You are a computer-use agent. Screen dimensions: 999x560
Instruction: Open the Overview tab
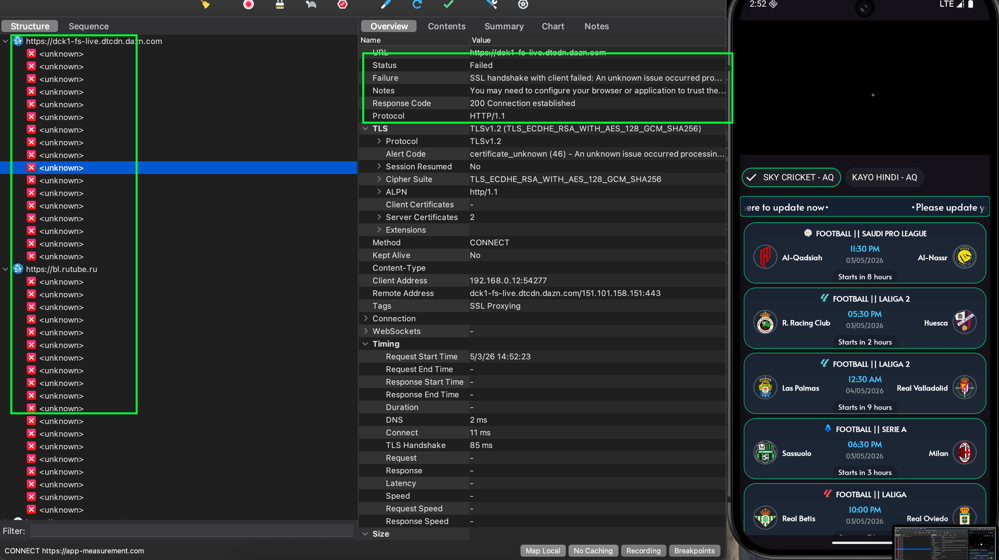pos(389,26)
